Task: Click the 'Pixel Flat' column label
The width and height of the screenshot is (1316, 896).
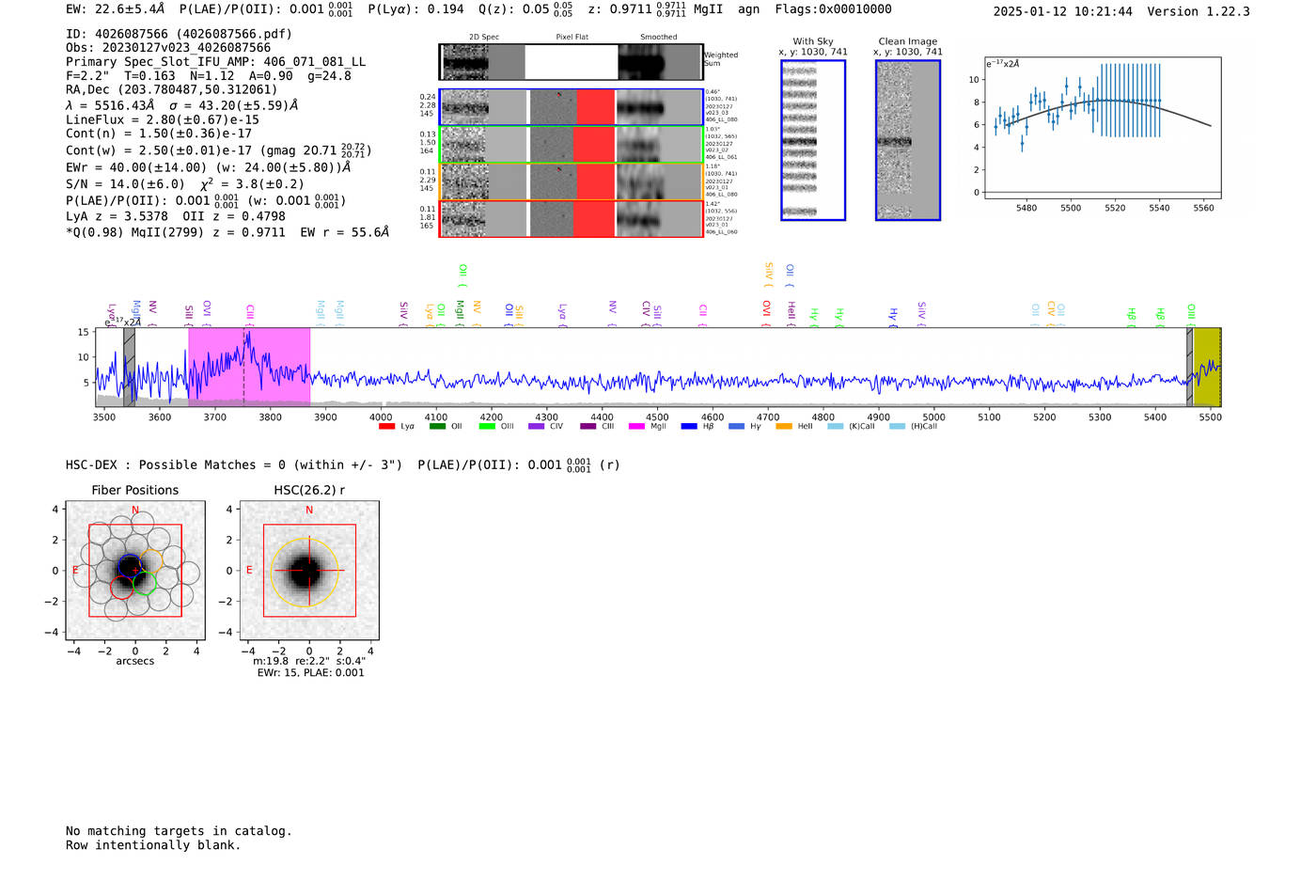Action: [x=572, y=38]
